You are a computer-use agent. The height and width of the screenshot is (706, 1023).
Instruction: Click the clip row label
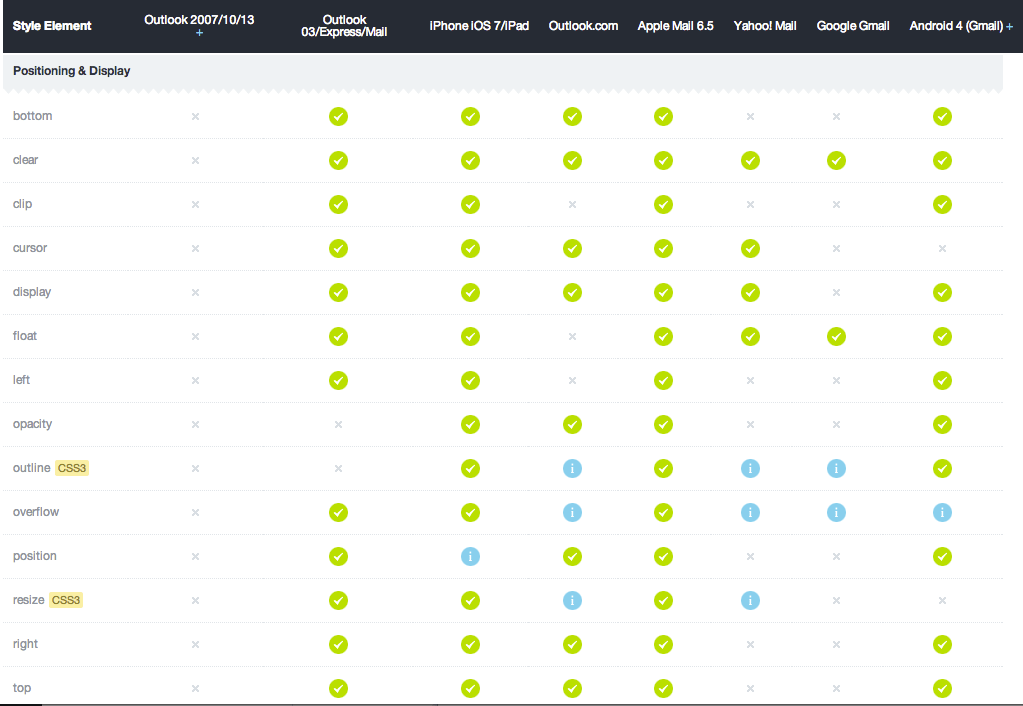[22, 204]
